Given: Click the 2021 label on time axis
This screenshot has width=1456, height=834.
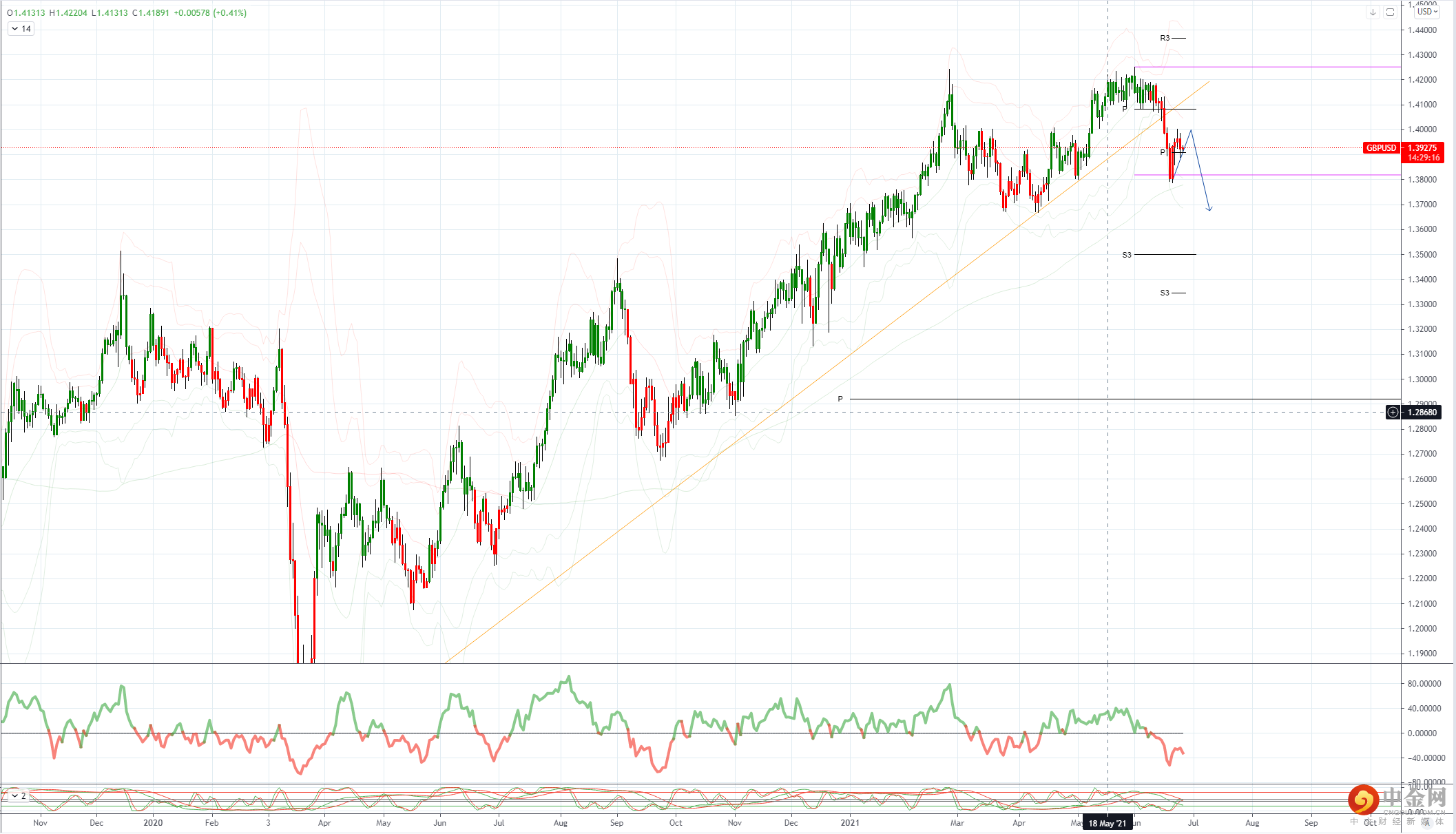Looking at the screenshot, I should click(850, 823).
